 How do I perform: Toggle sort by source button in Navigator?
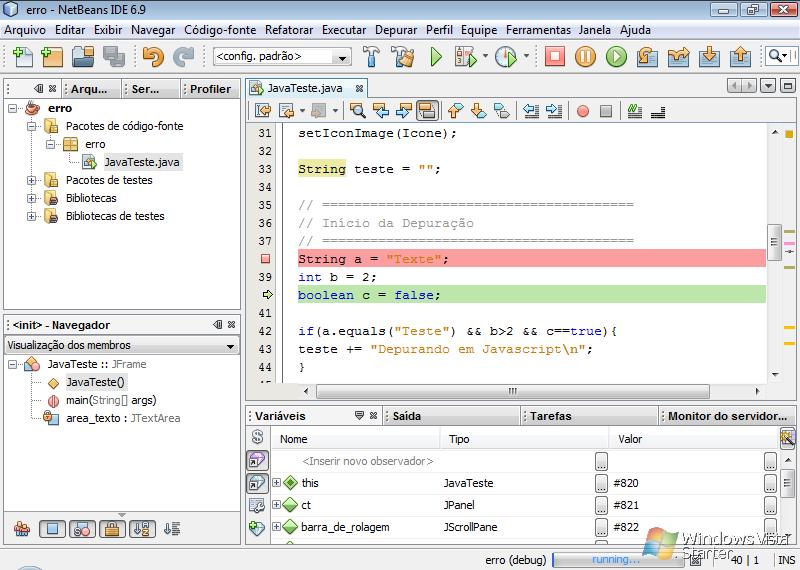[172, 529]
